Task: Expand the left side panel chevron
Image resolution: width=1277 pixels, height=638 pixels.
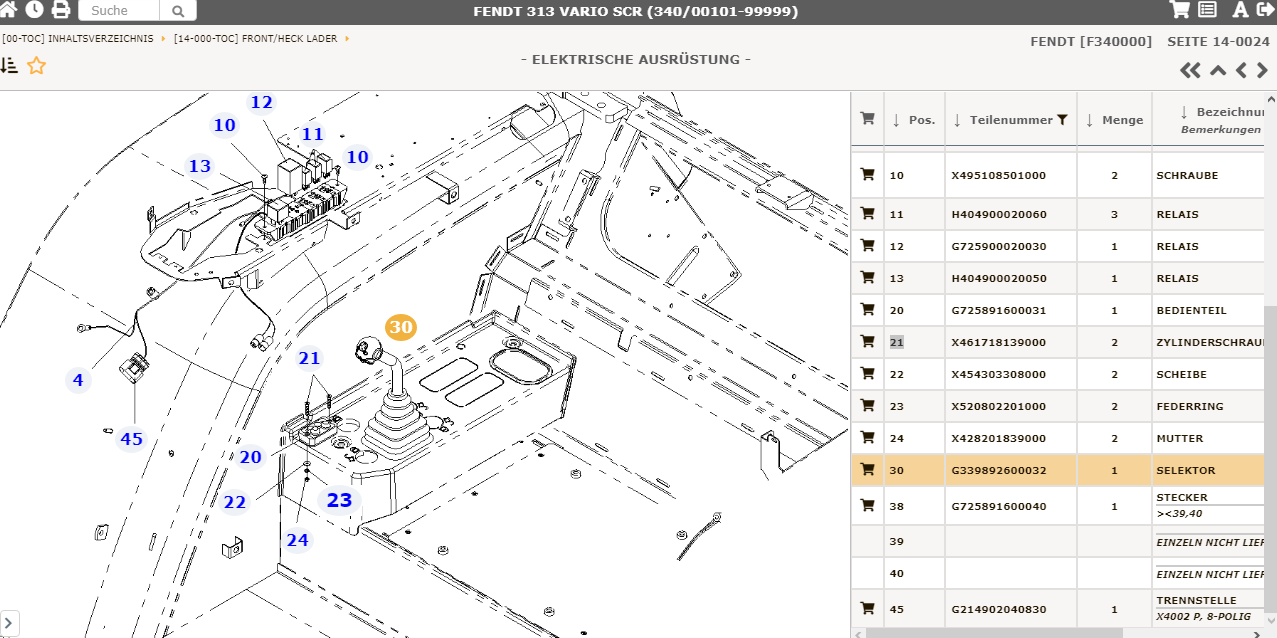Action: (9, 623)
